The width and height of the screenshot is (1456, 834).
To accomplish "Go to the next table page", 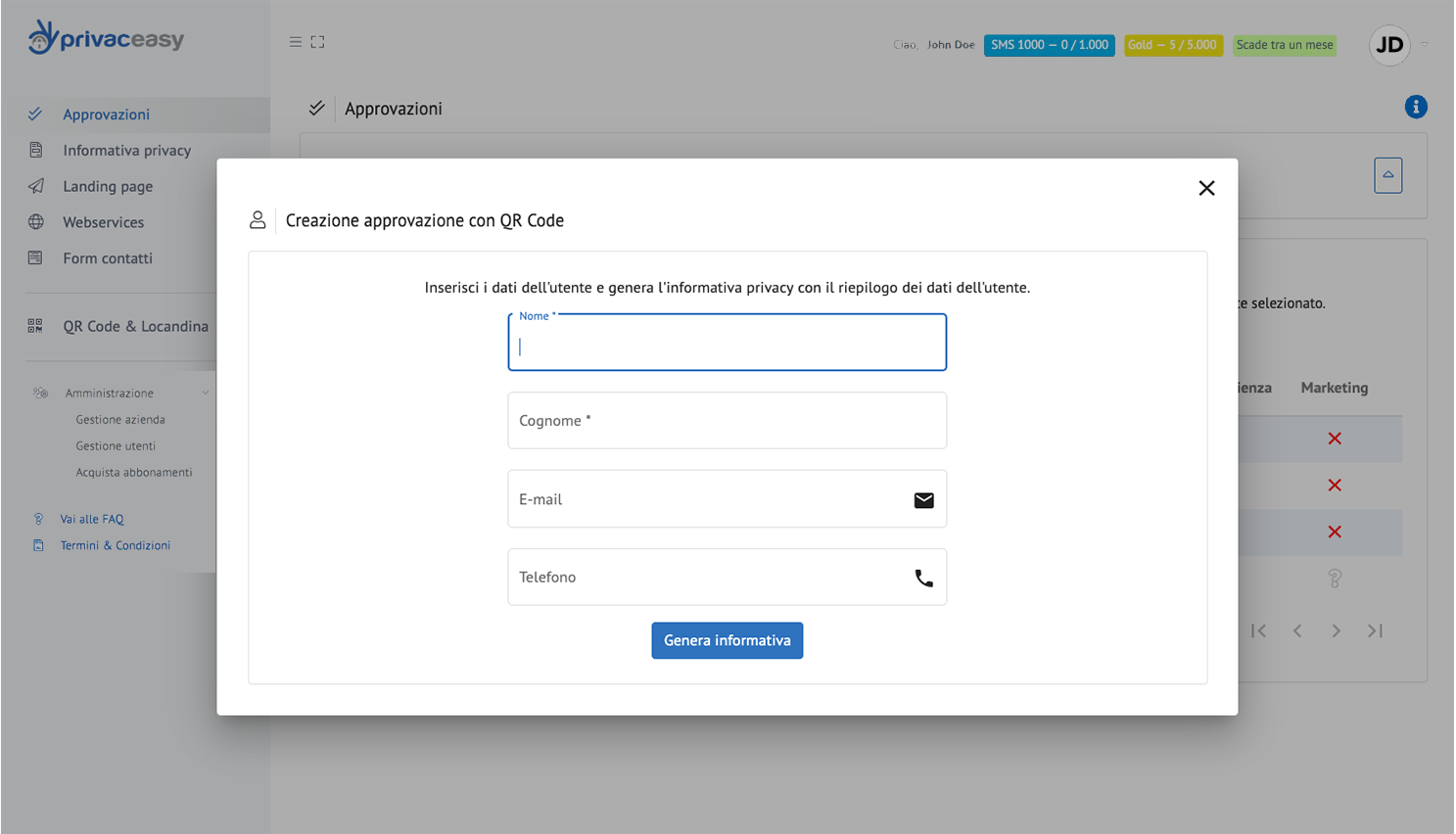I will click(x=1336, y=631).
